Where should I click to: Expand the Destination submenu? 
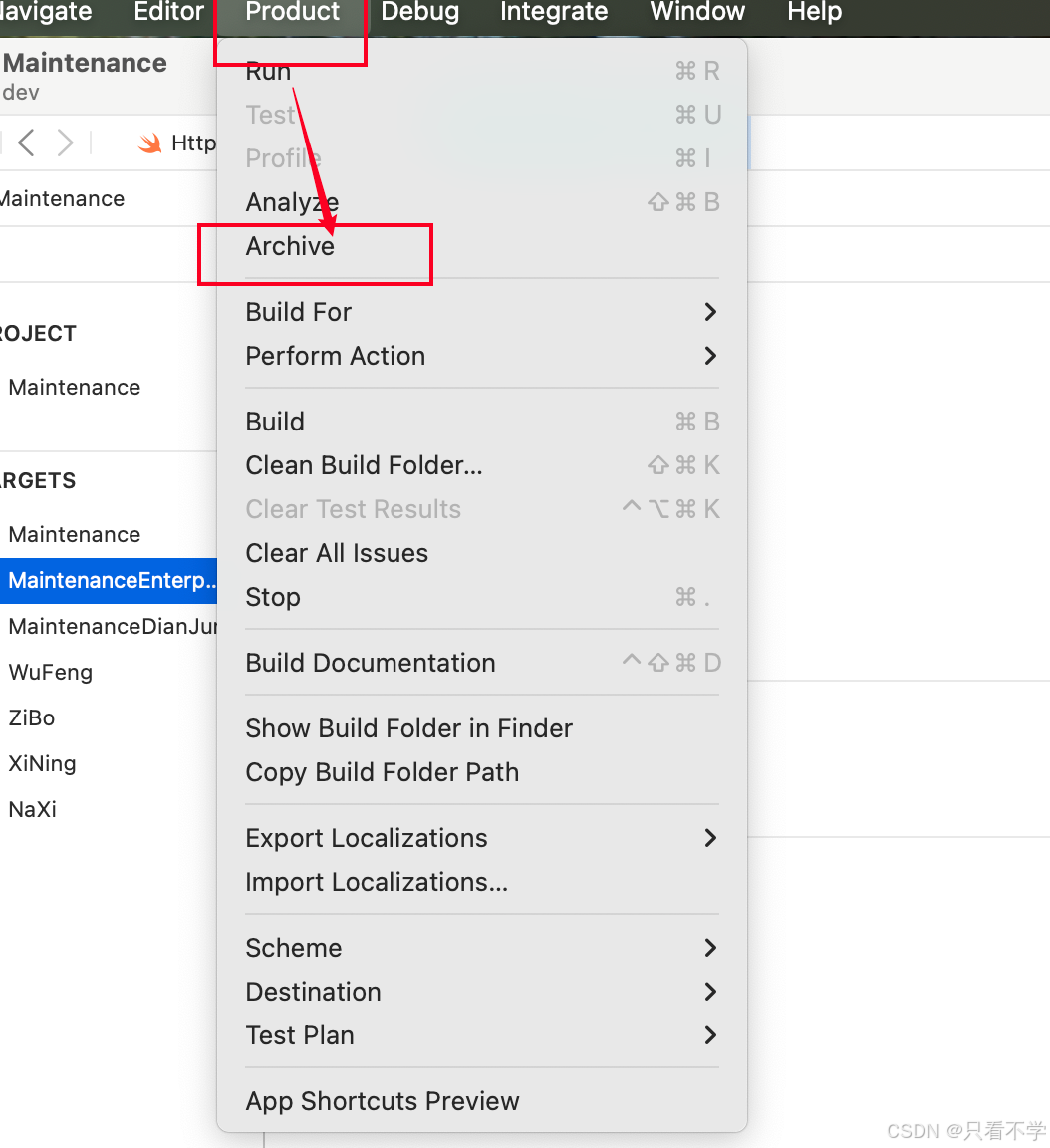(482, 993)
